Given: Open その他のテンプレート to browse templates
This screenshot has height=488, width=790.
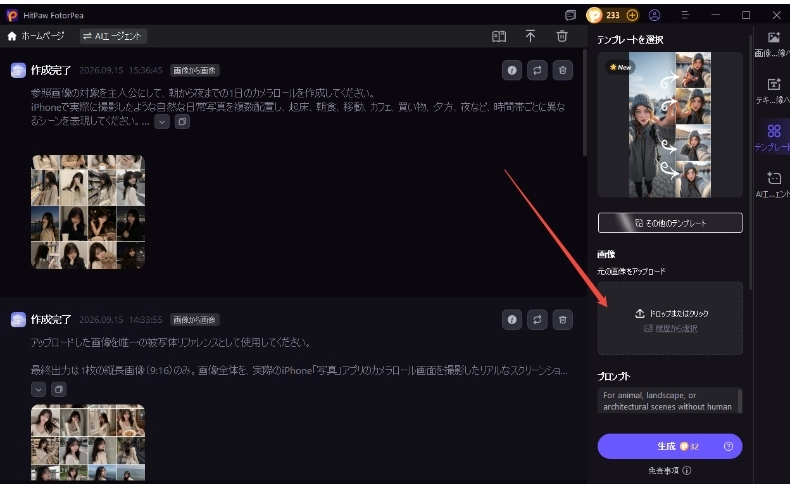Looking at the screenshot, I should [x=670, y=223].
